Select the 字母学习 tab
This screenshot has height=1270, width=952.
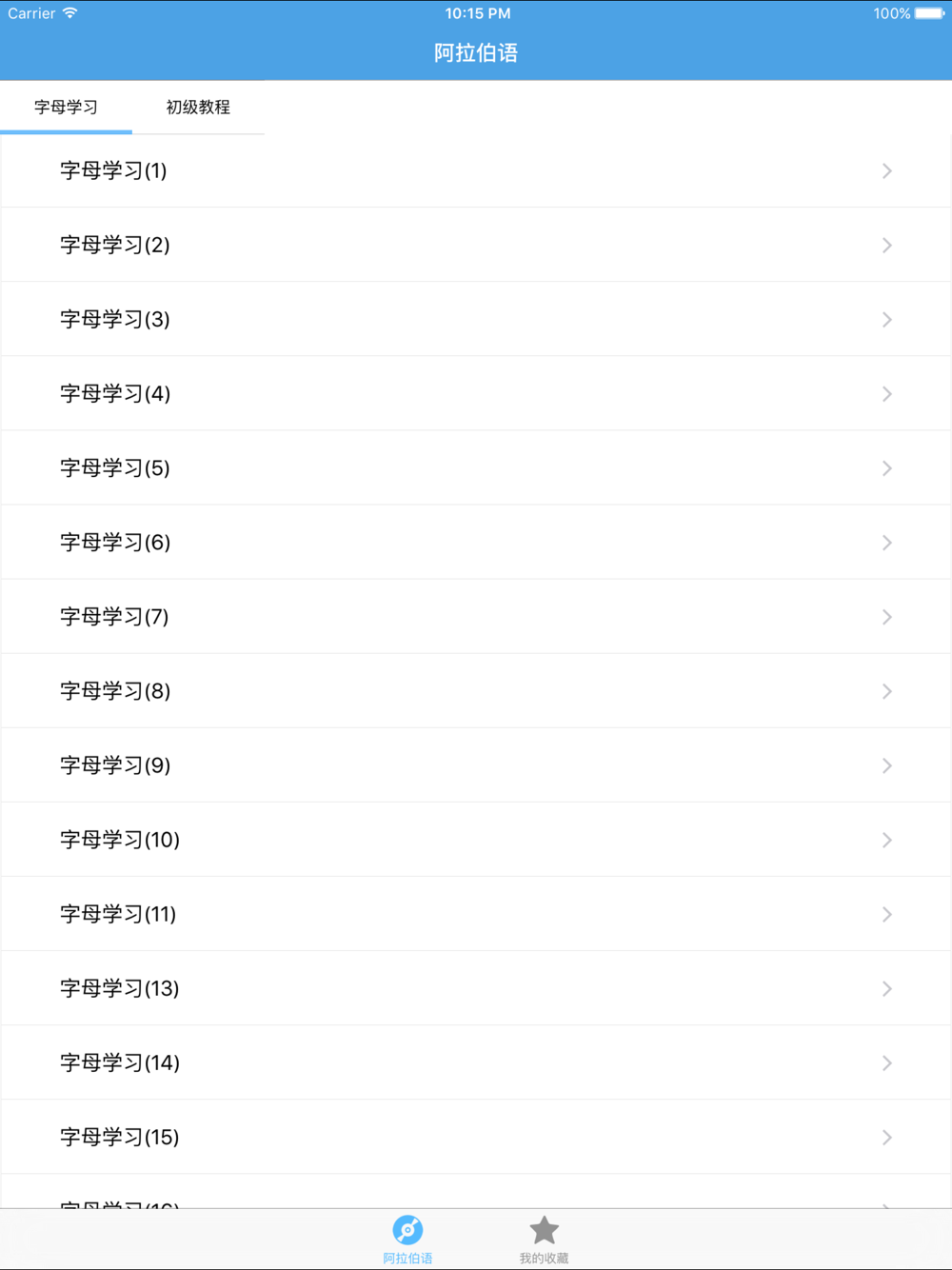66,107
